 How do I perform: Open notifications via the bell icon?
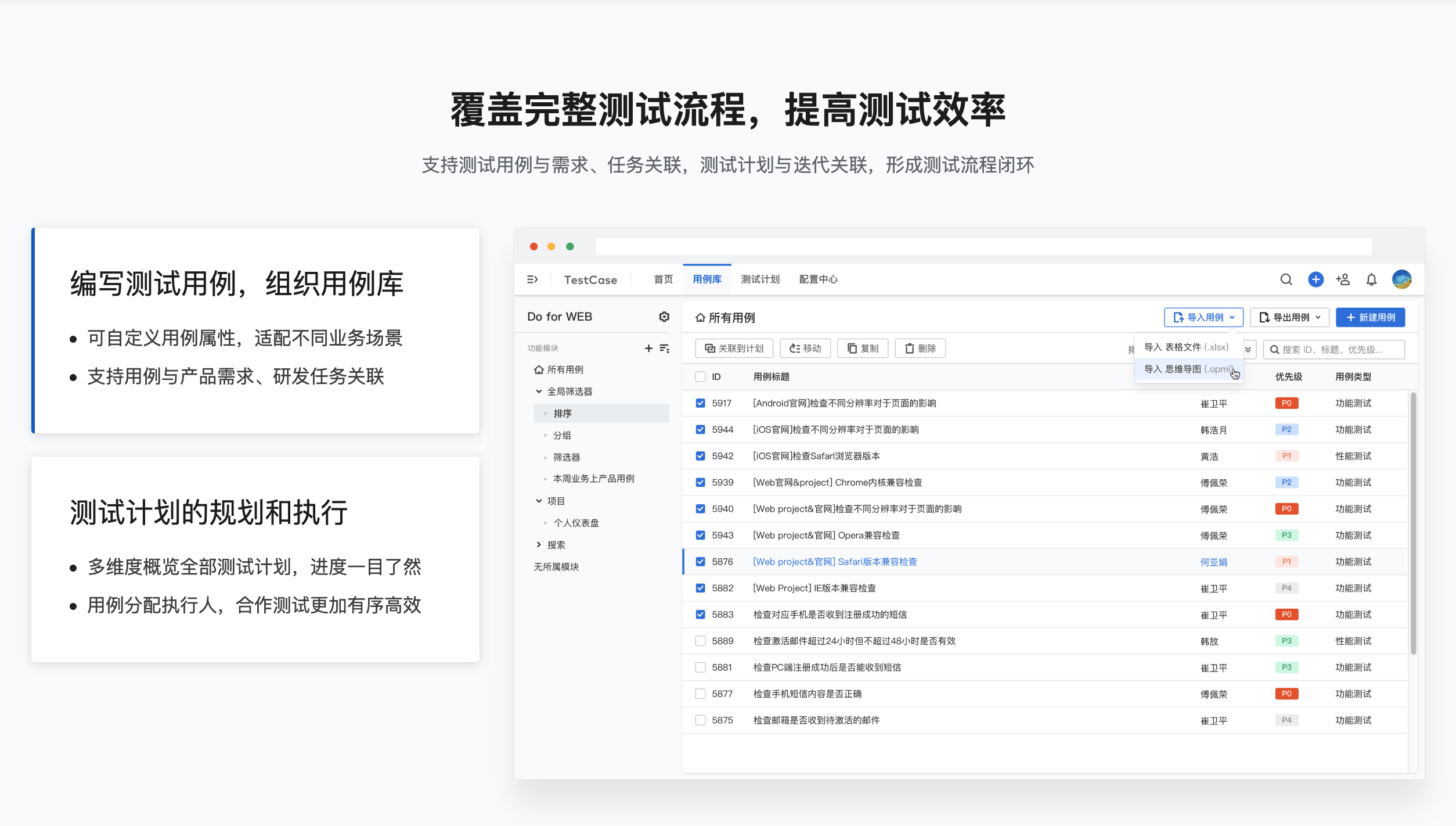[x=1372, y=279]
